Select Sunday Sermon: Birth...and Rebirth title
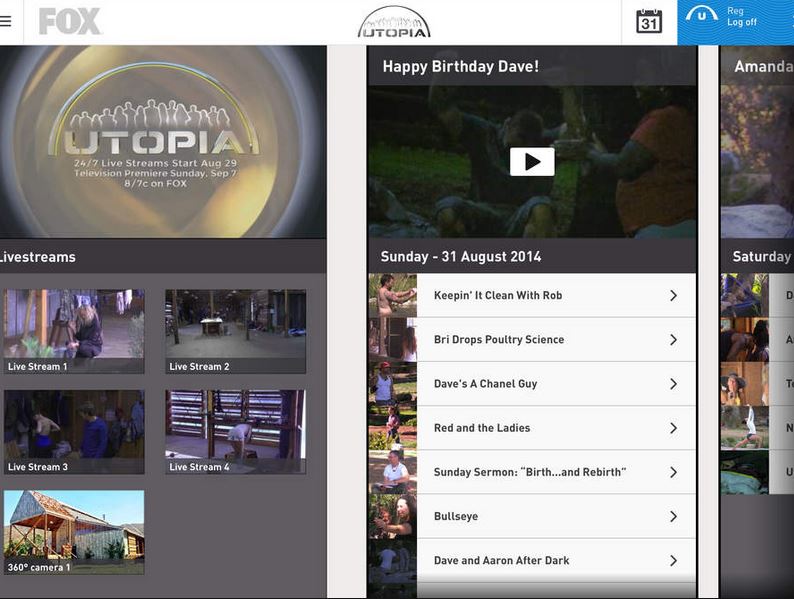 tap(530, 472)
